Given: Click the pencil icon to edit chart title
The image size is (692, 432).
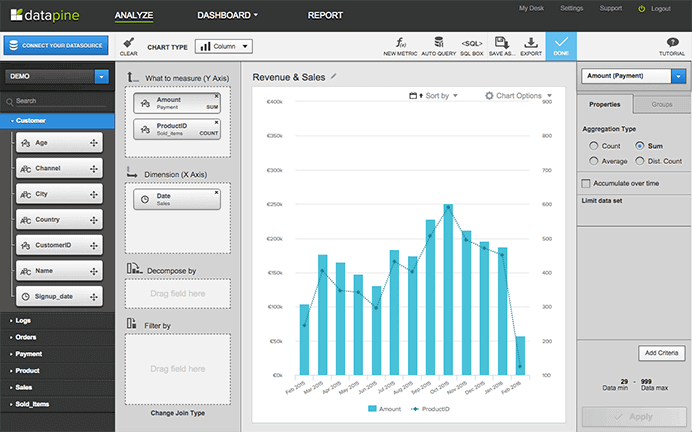Looking at the screenshot, I should [x=334, y=76].
